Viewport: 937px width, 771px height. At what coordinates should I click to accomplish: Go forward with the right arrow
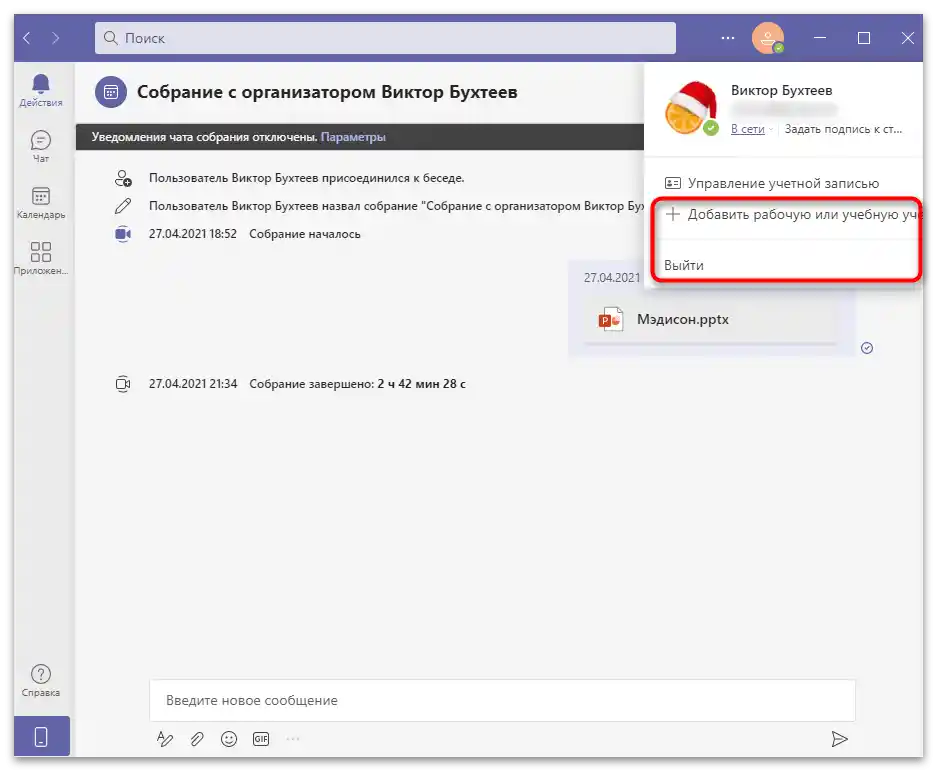point(56,38)
